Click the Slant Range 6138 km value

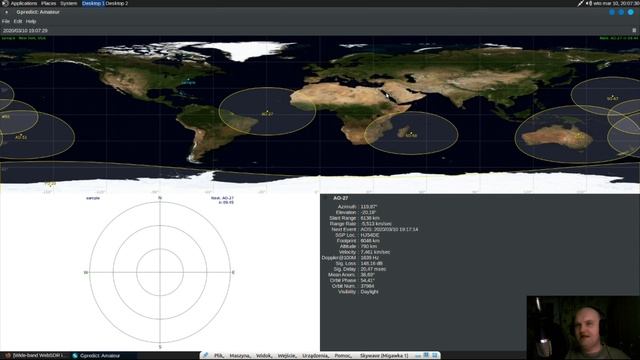click(x=370, y=218)
